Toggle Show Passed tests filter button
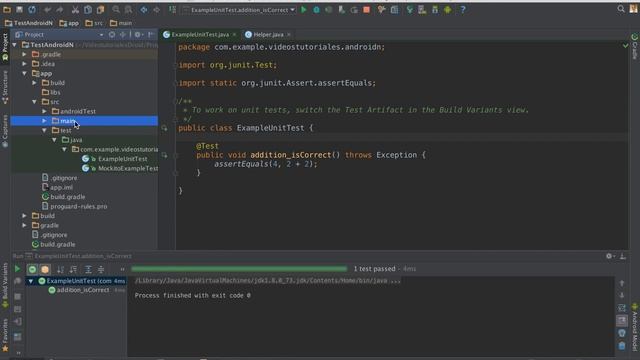Viewport: 640px width, 360px height. 32,269
